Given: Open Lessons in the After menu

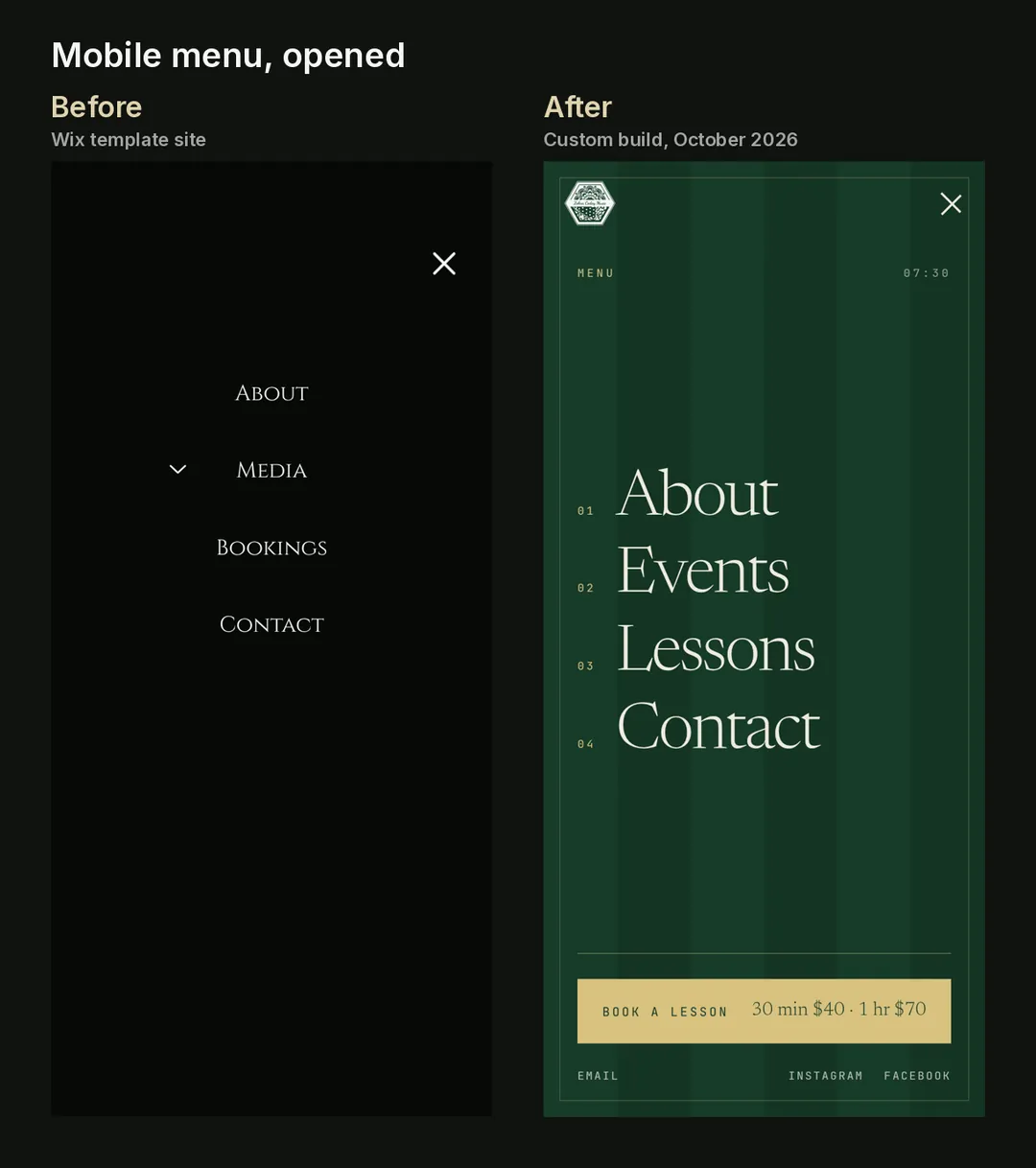Looking at the screenshot, I should 717,648.
